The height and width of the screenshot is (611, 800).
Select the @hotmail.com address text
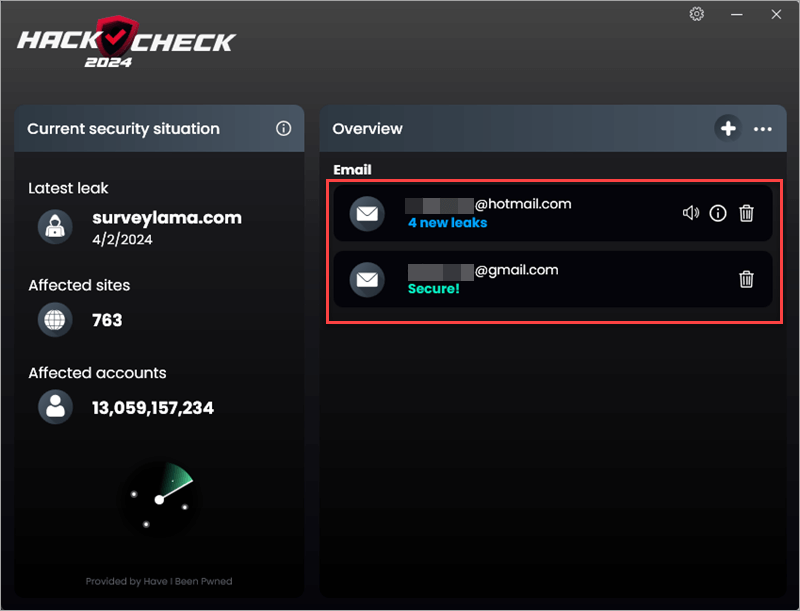pyautogui.click(x=523, y=204)
